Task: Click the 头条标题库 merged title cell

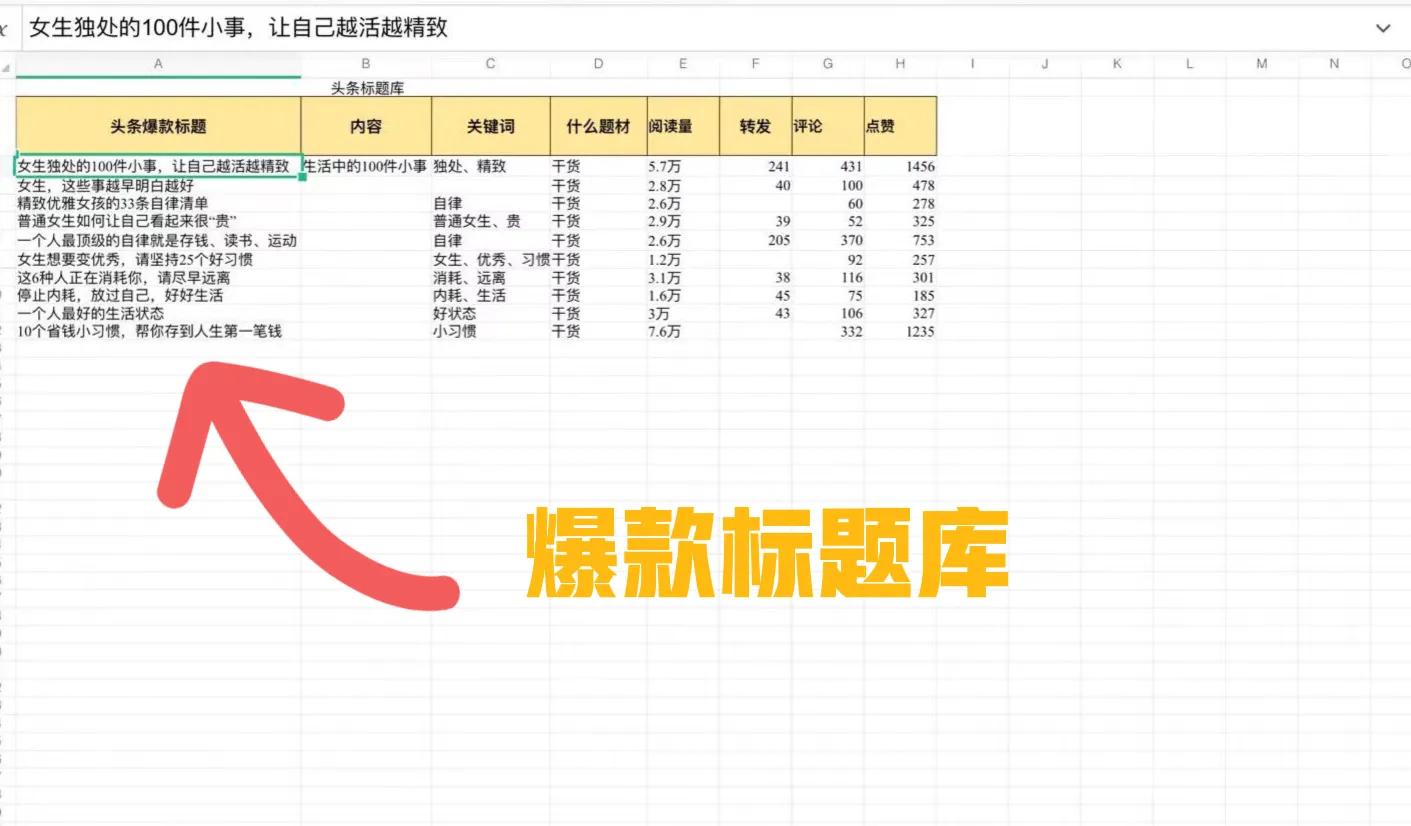Action: tap(366, 88)
